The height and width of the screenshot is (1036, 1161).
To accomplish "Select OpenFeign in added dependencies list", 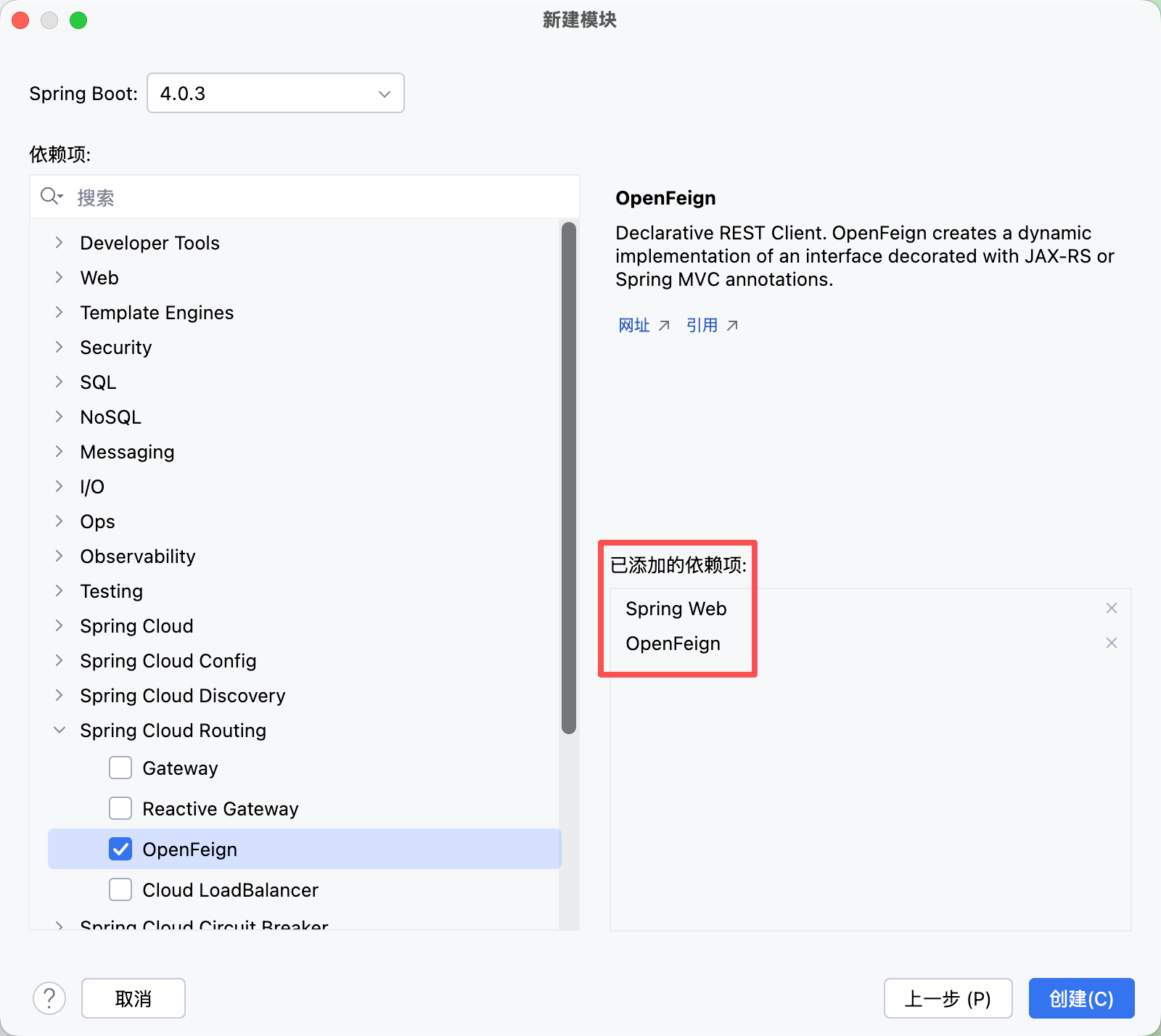I will pos(673,643).
